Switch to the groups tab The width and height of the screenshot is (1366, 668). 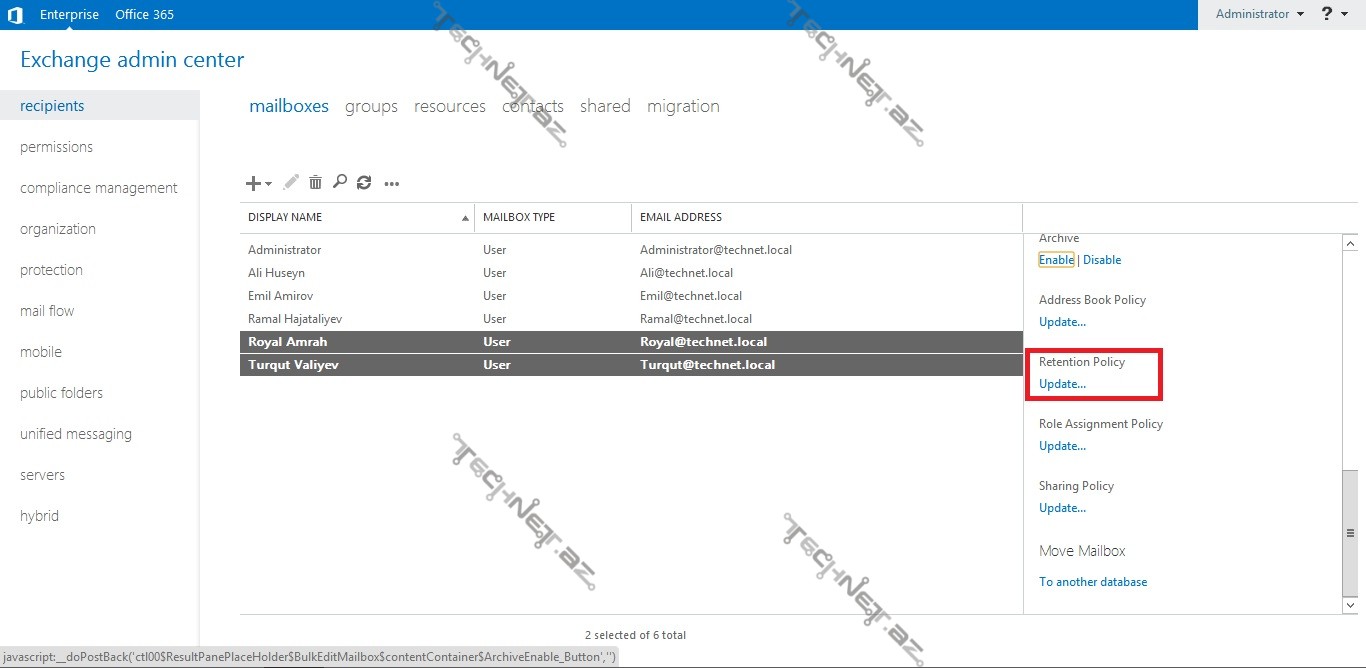coord(371,106)
